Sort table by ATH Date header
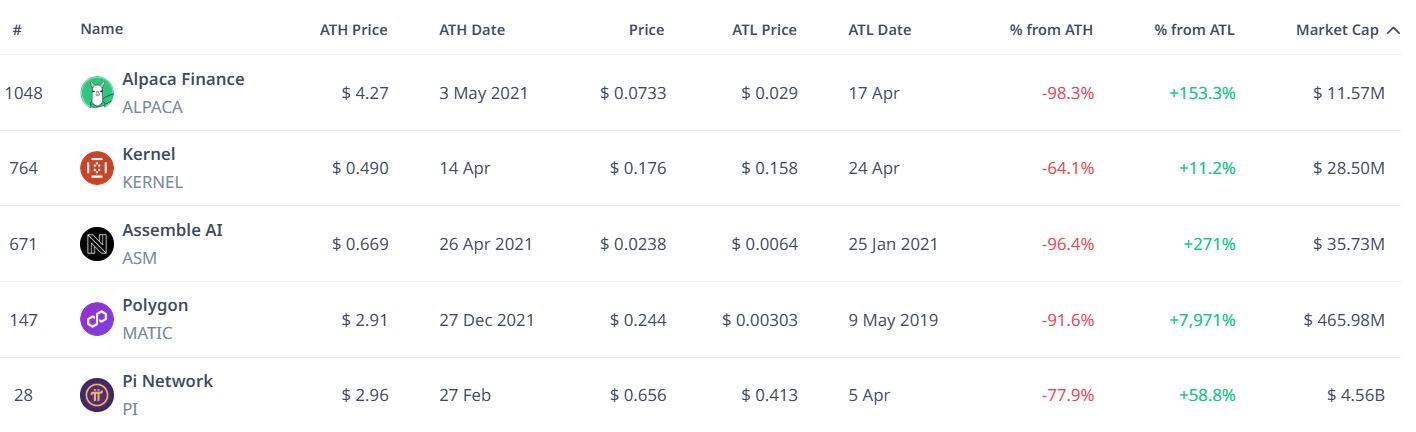 tap(472, 30)
